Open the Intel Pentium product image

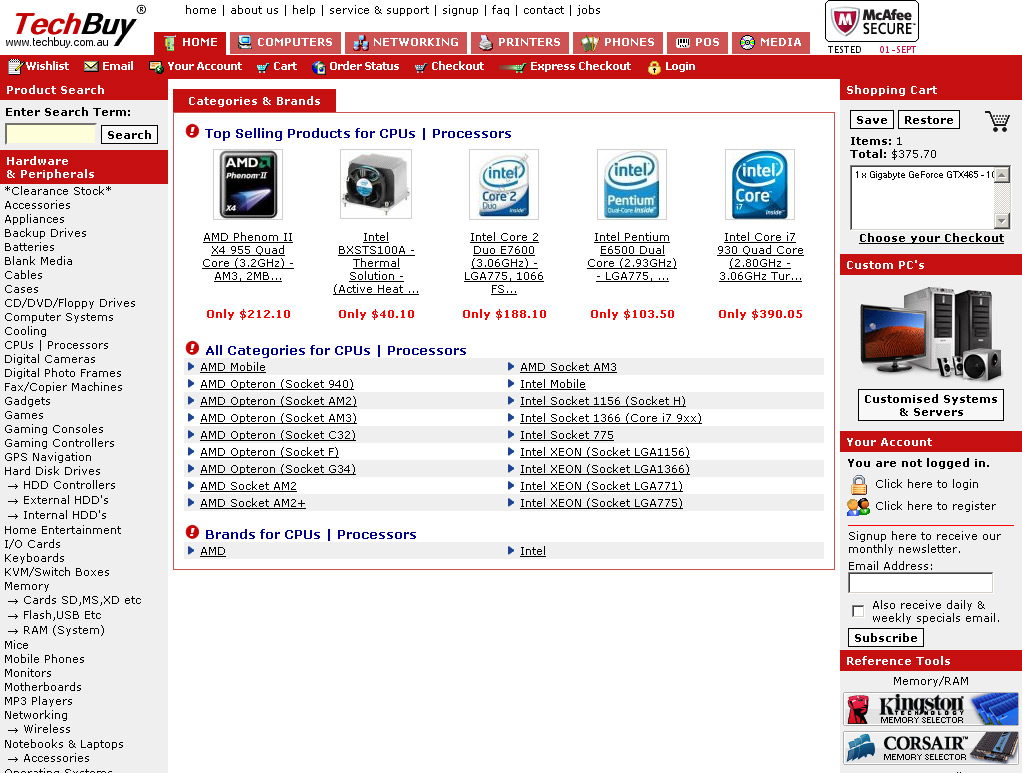632,184
